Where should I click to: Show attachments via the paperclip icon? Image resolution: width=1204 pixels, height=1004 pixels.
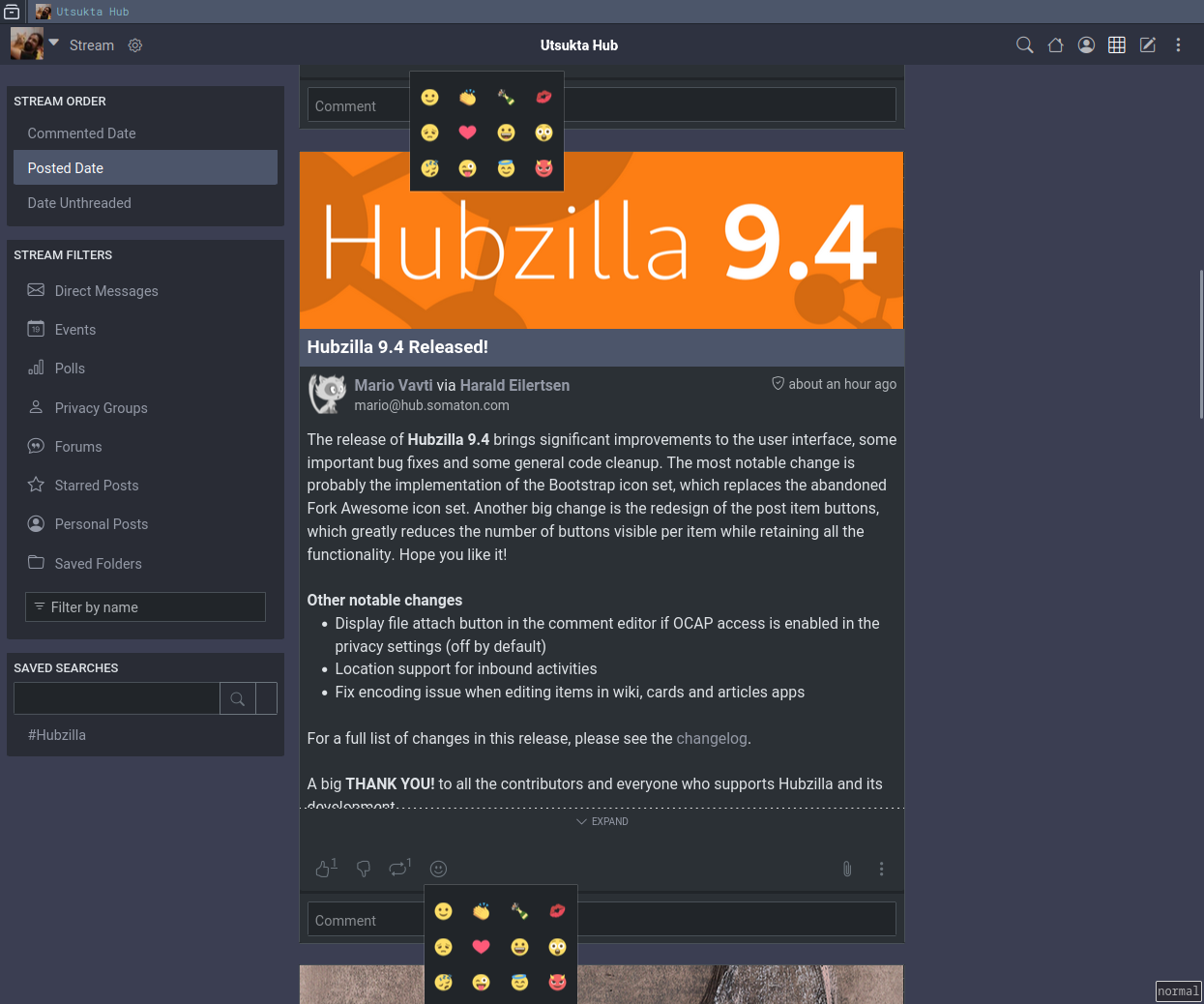point(847,869)
